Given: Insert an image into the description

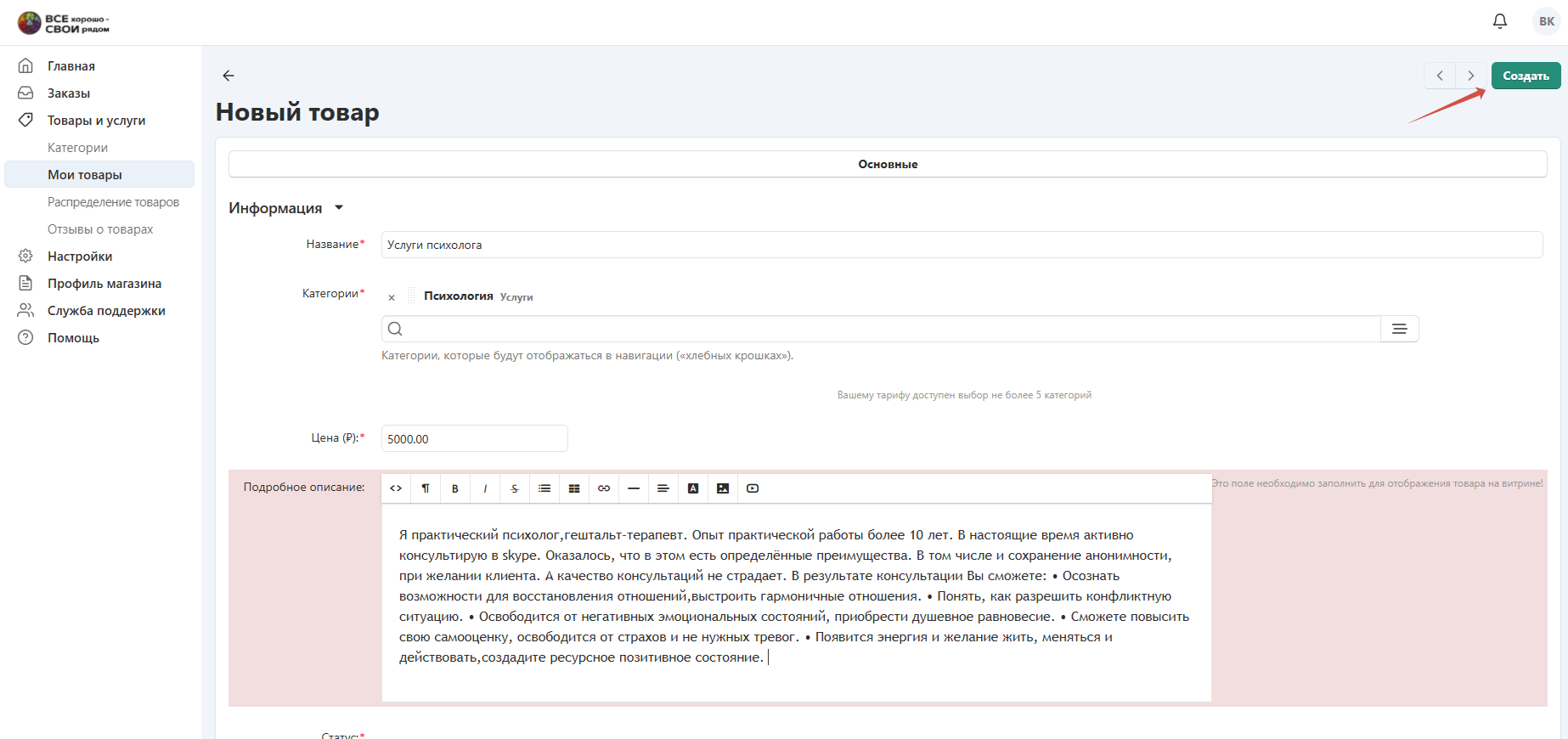Looking at the screenshot, I should [723, 488].
